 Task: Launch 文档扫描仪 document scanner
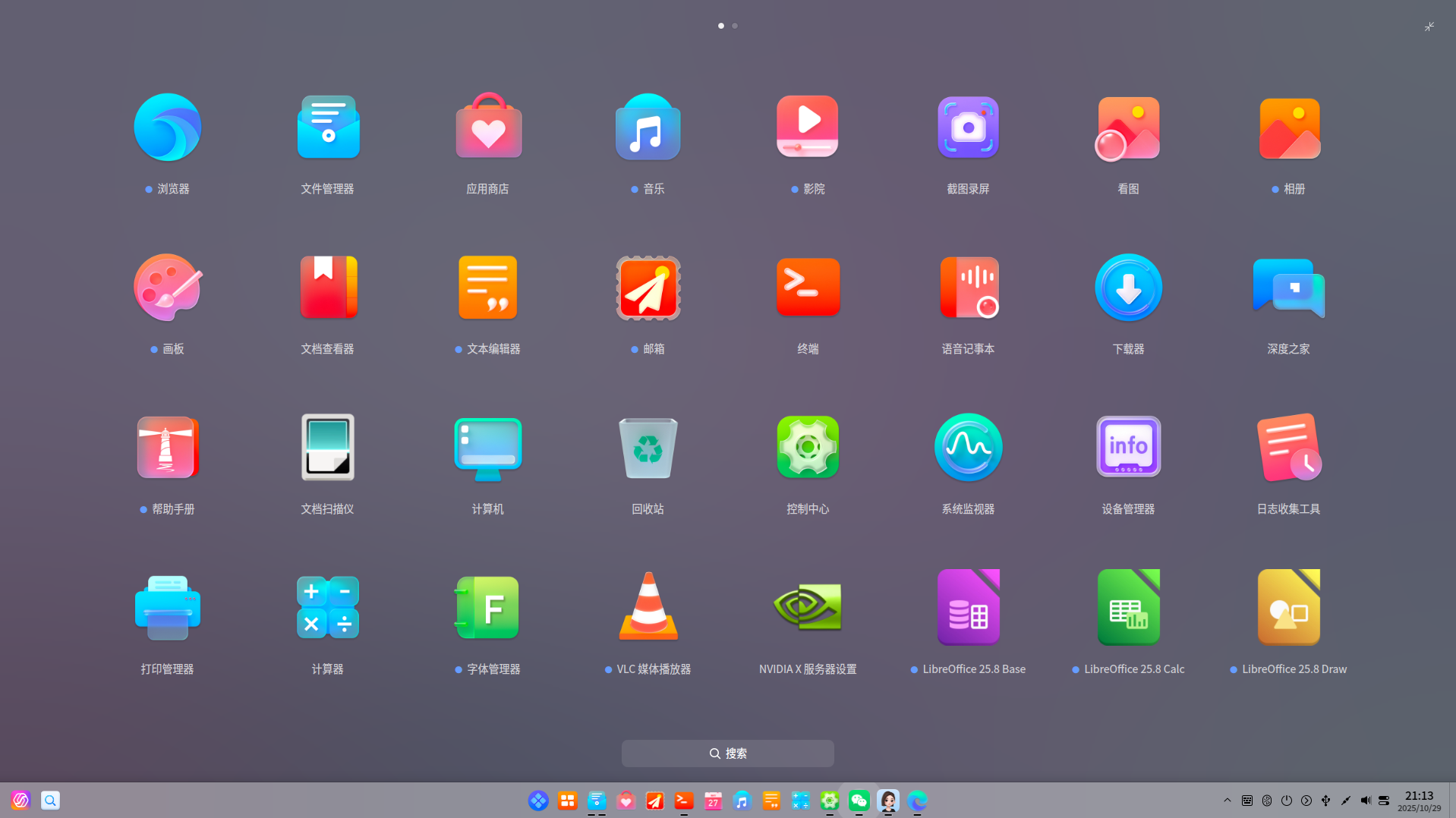(x=328, y=448)
